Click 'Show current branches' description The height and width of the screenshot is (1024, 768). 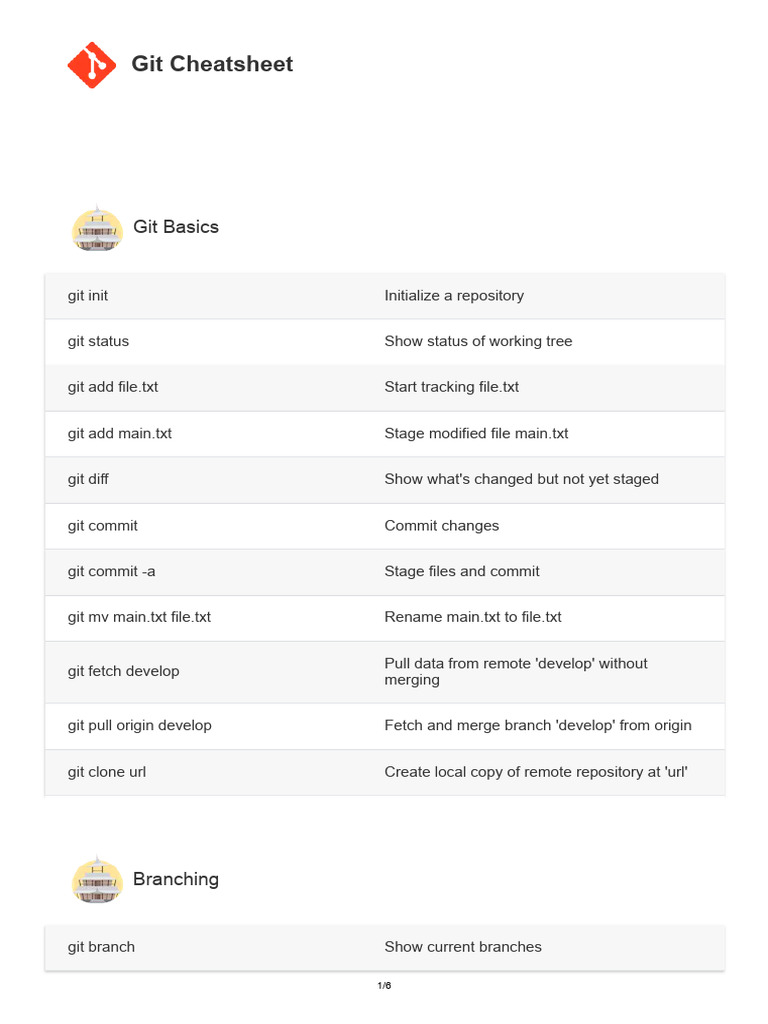[x=462, y=947]
